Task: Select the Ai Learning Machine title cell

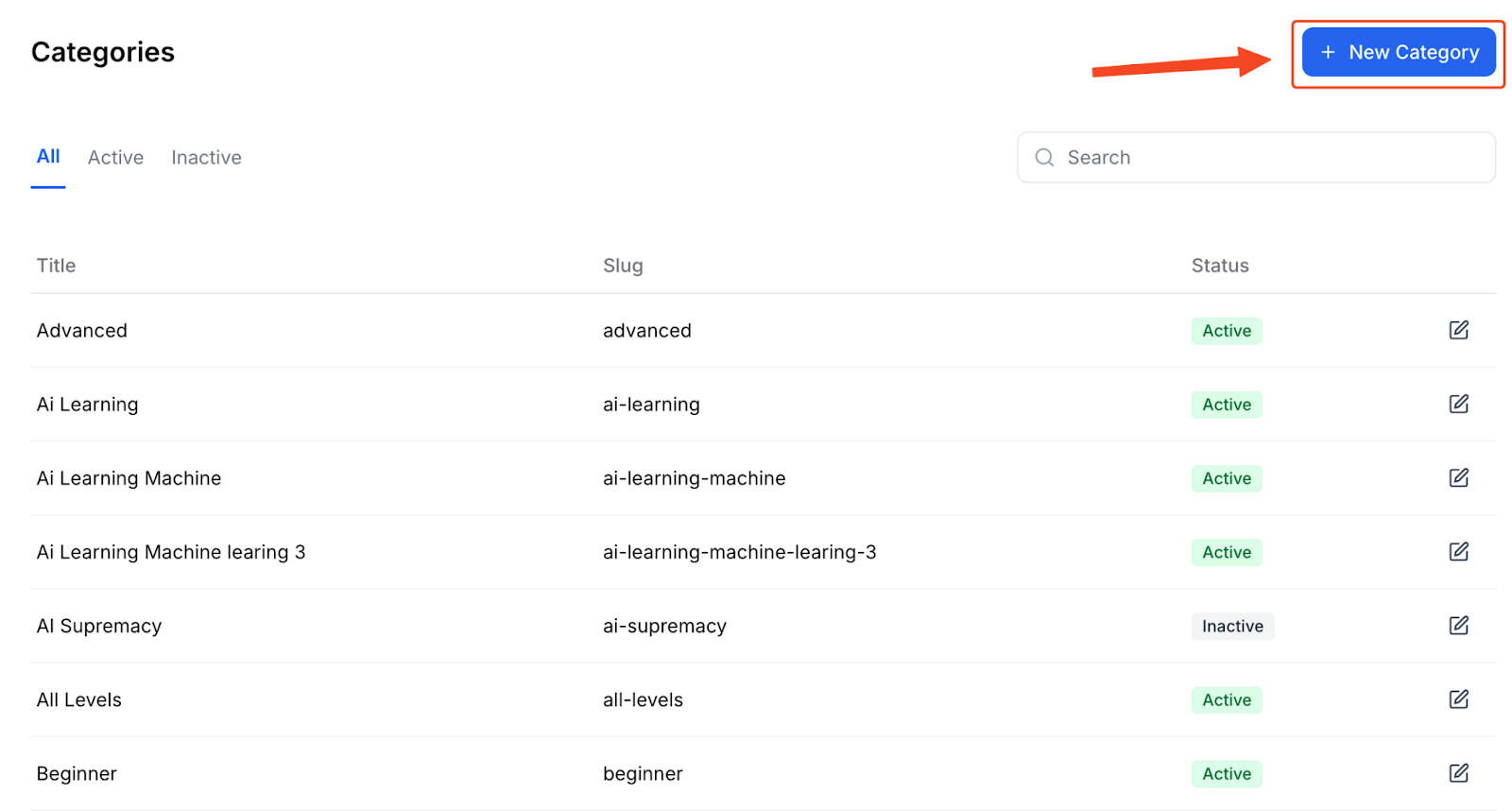Action: (x=129, y=478)
